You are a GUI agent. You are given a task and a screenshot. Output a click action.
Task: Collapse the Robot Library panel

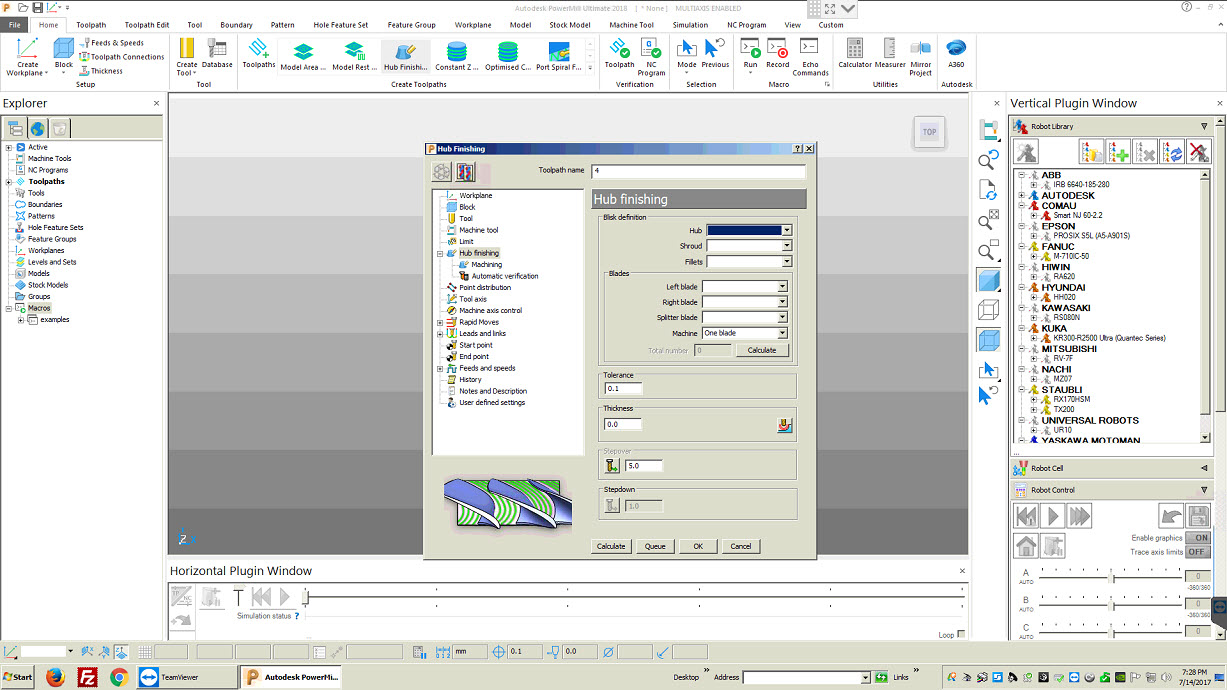pyautogui.click(x=1204, y=126)
